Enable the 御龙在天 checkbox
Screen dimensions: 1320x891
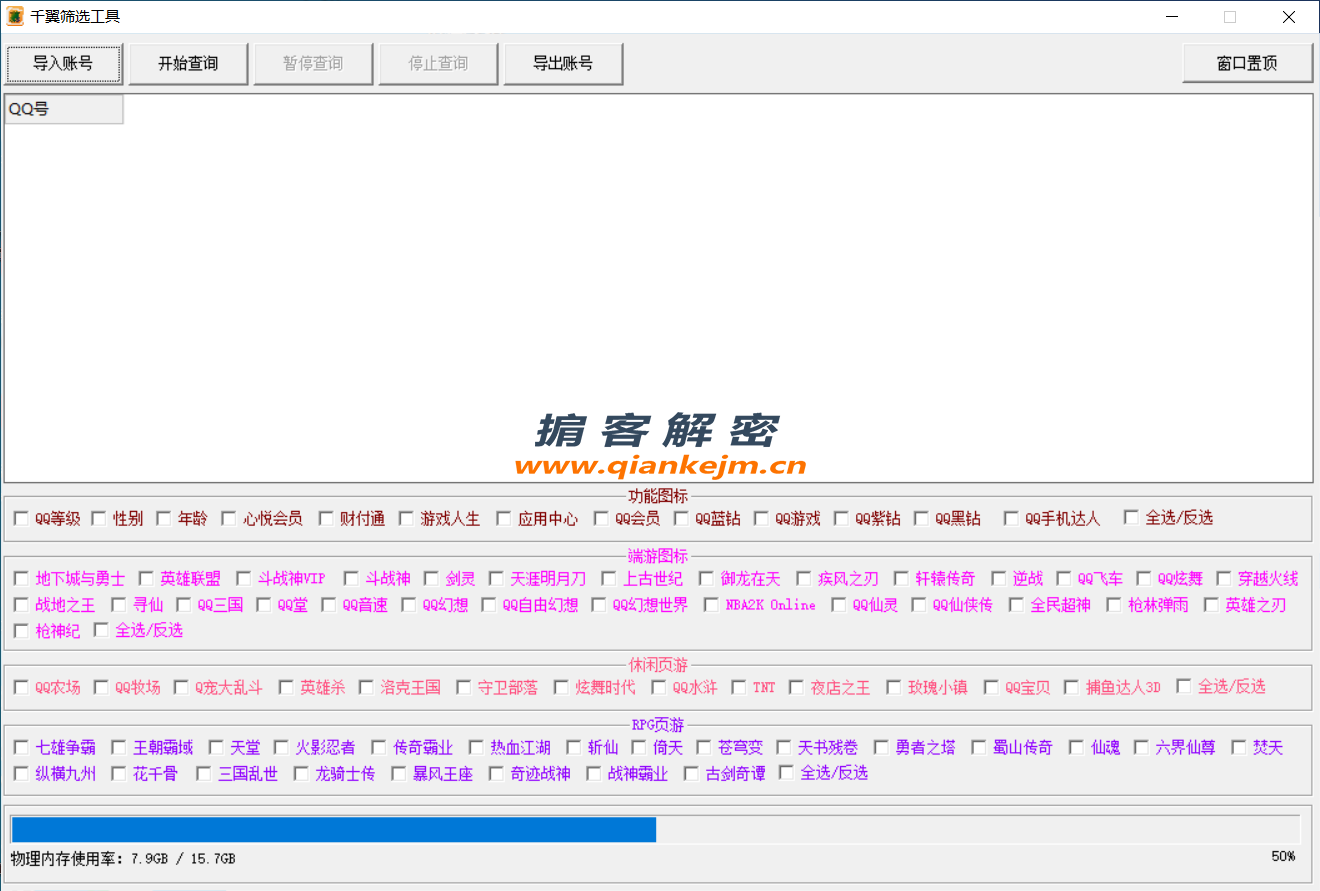[706, 578]
